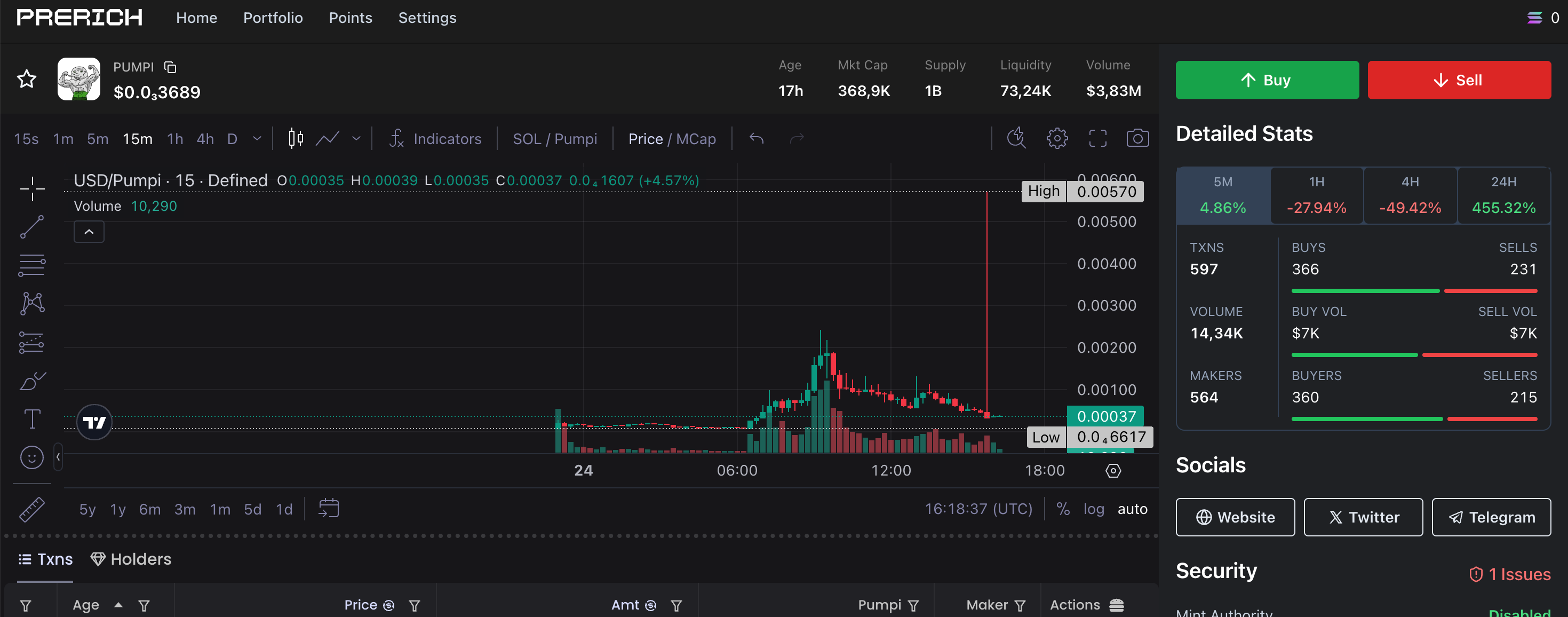The image size is (1568, 617).
Task: Set chart range to 5y
Action: pos(87,509)
